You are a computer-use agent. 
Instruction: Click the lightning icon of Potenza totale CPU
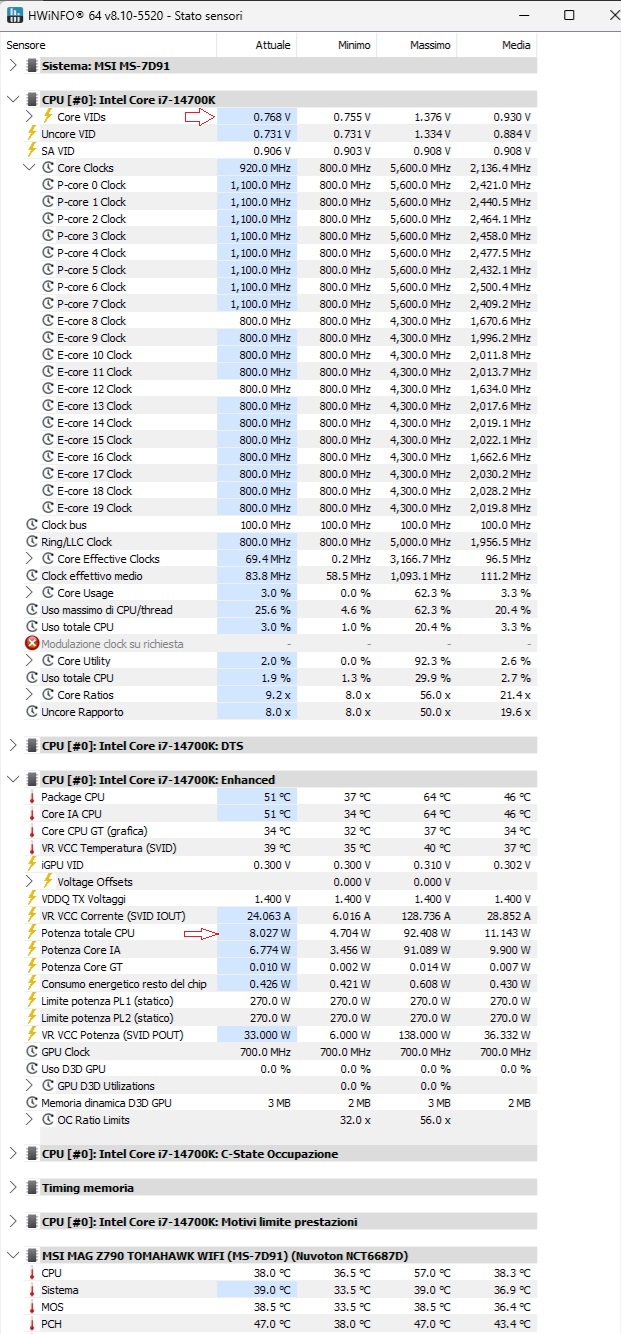pyautogui.click(x=31, y=932)
